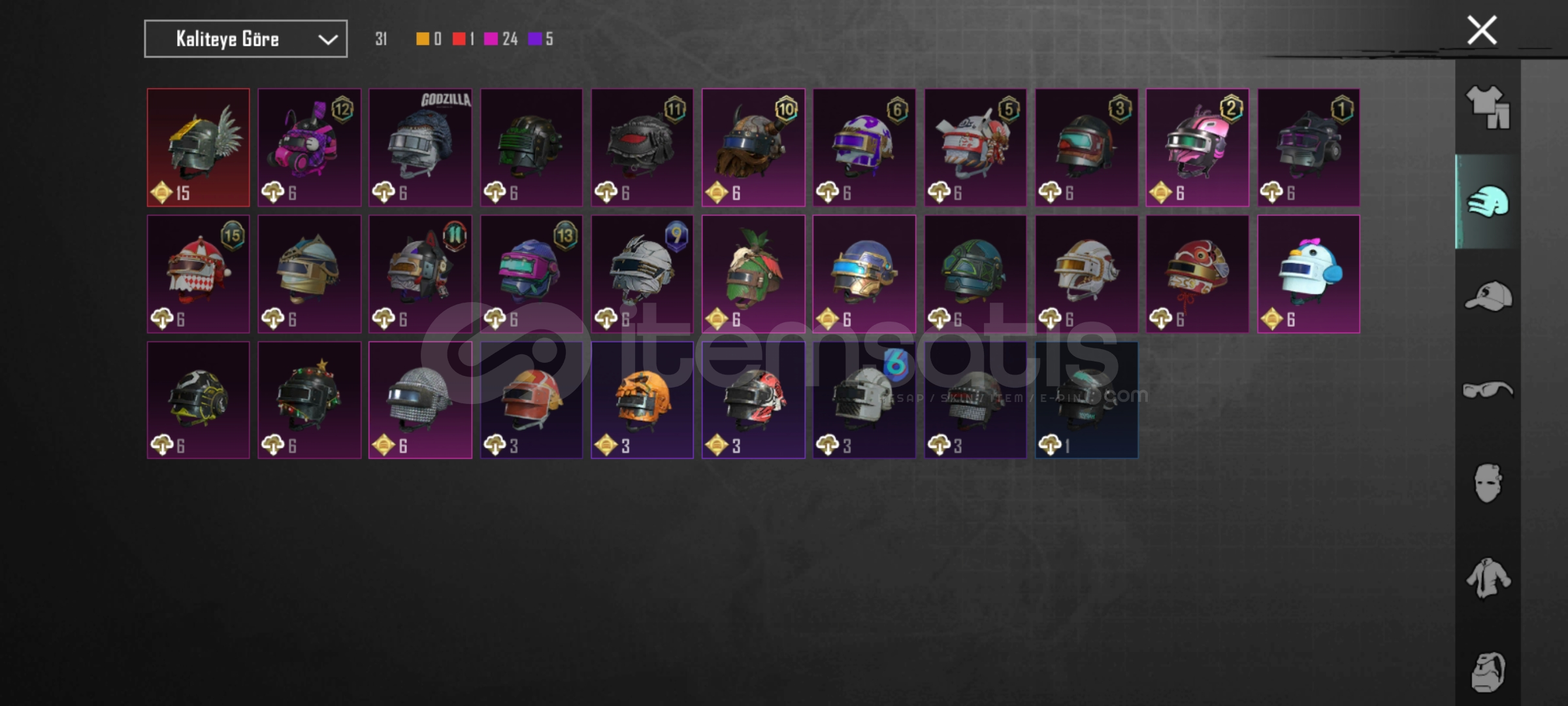
Task: Select the white penguin helmet with pink bow
Action: coord(1309,274)
